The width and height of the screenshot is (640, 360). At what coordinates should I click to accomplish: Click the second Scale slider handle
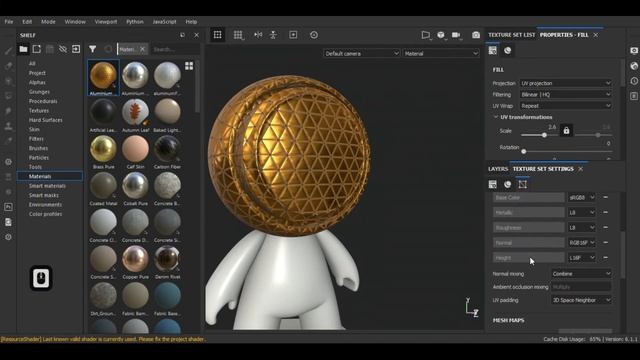(598, 135)
